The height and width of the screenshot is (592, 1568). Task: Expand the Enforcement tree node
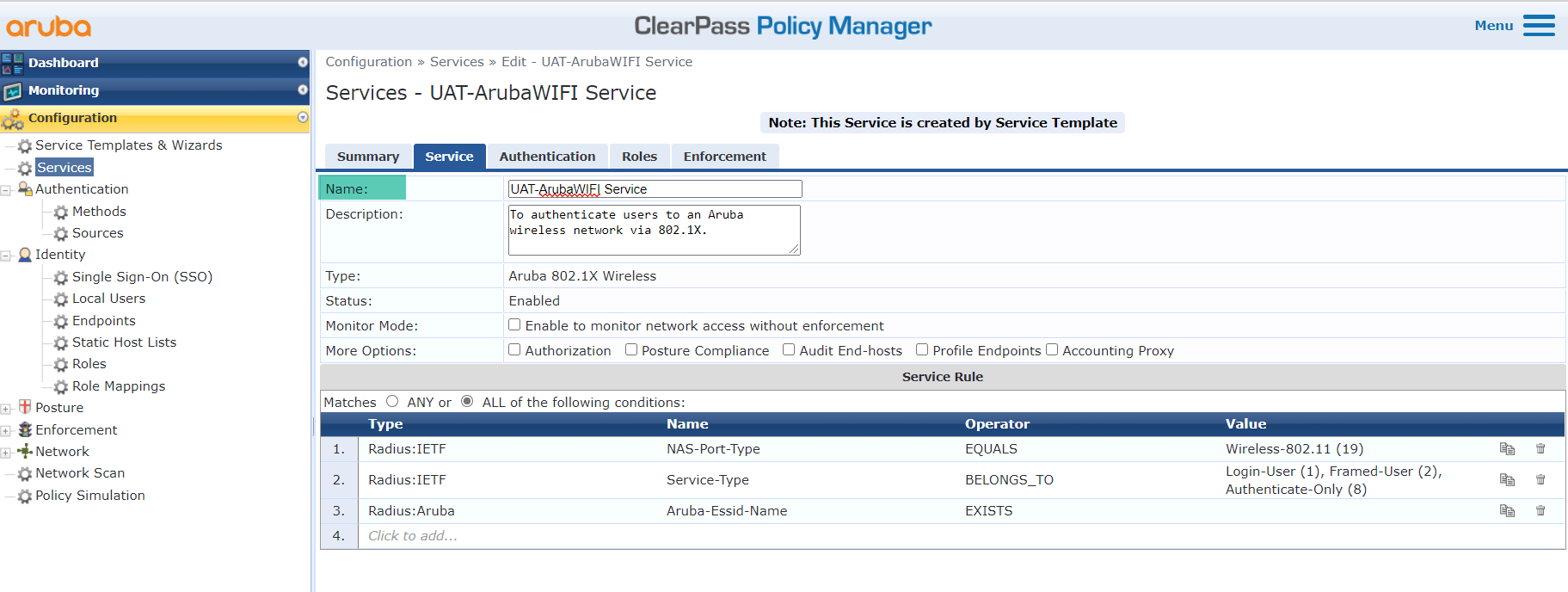click(x=6, y=430)
